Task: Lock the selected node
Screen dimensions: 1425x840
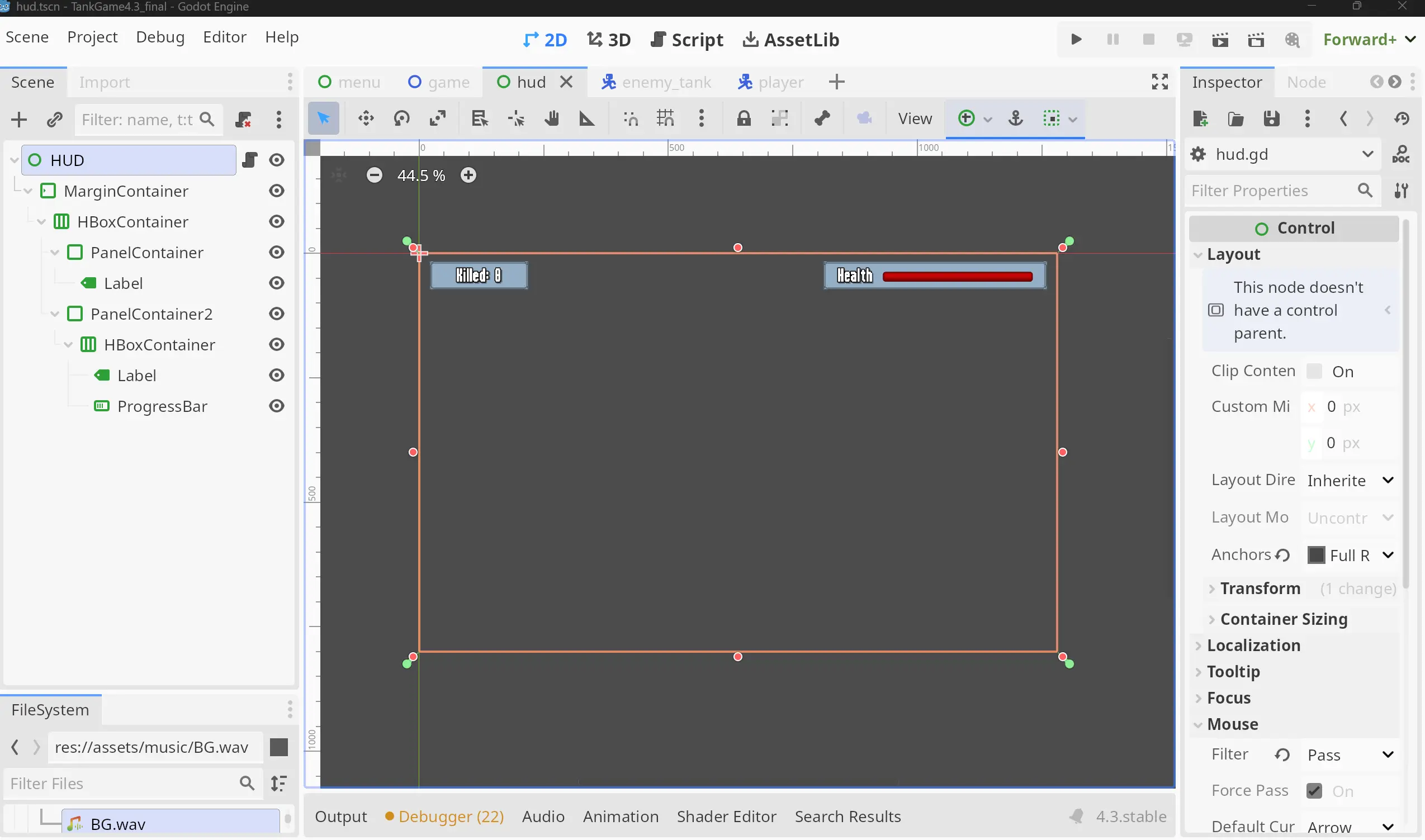Action: pyautogui.click(x=744, y=118)
